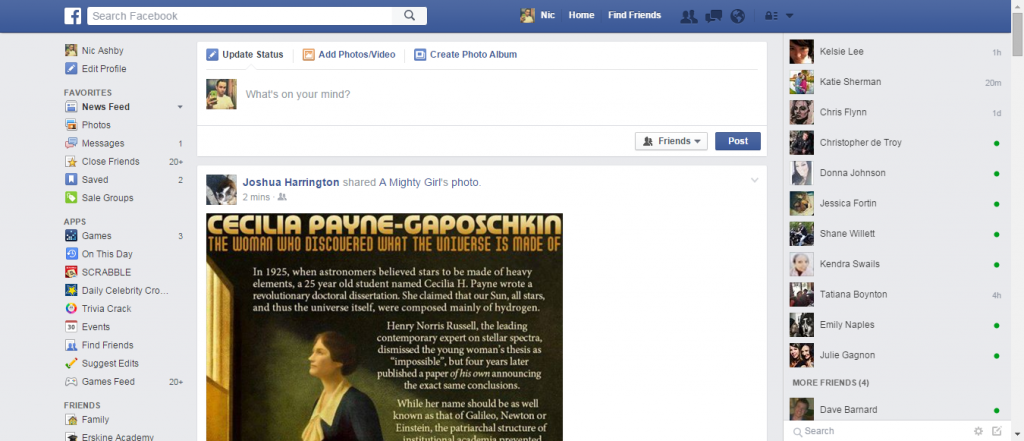The height and width of the screenshot is (441, 1024).
Task: Open Games Feed controller icon
Action: click(71, 382)
